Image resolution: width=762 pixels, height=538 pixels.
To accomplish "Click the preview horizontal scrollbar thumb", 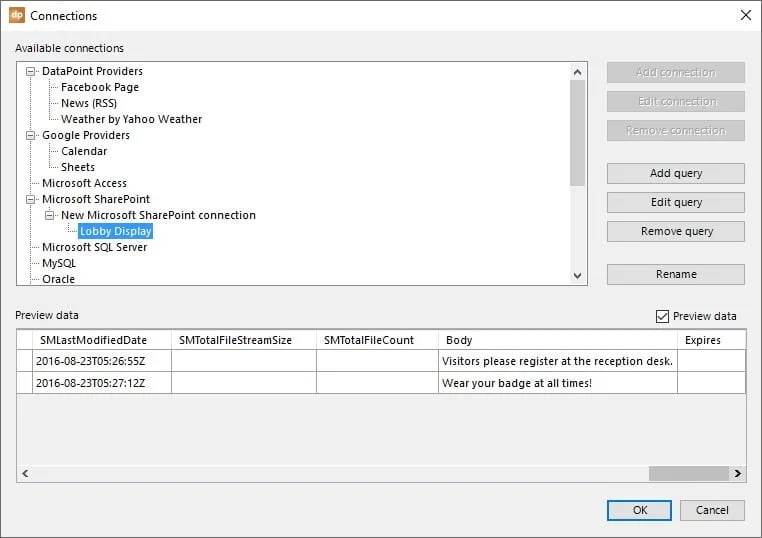I will pos(689,473).
